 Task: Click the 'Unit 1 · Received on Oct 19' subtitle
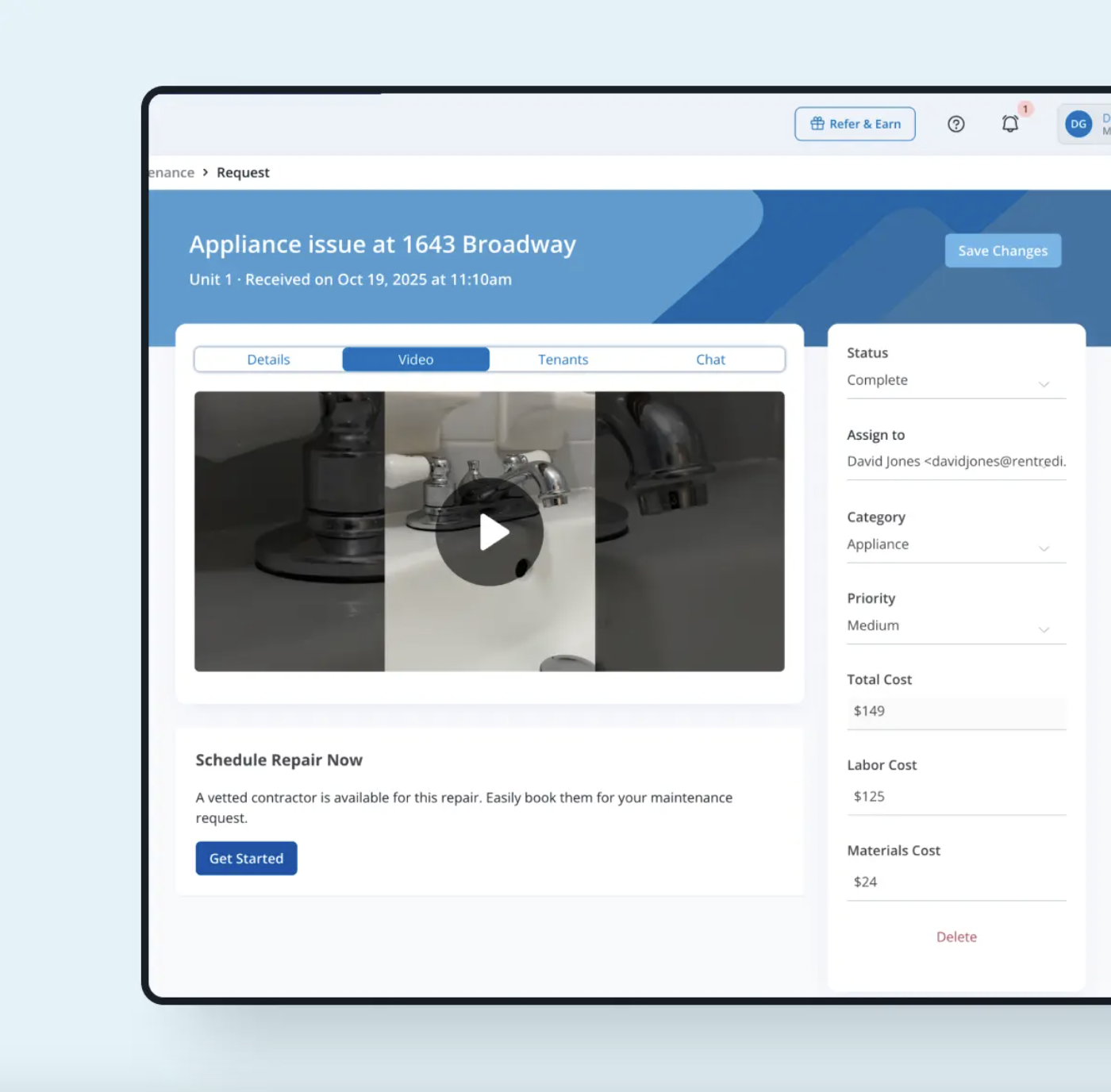pyautogui.click(x=351, y=279)
